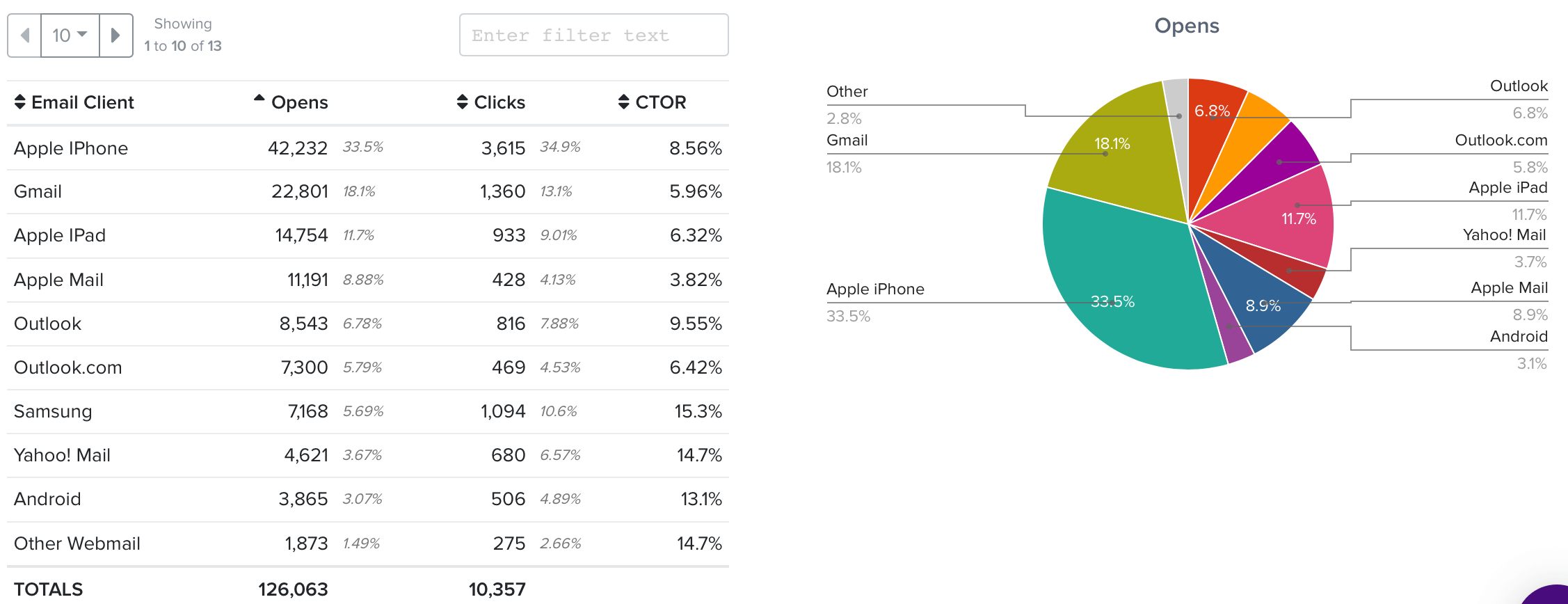
Task: Click the Gmail row in table
Action: 38,191
